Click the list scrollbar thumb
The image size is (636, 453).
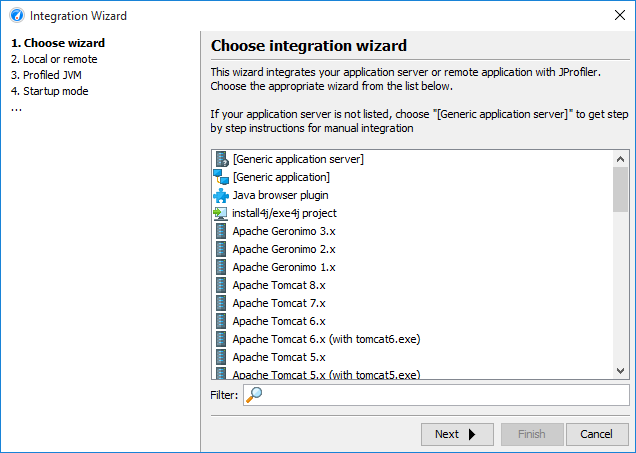(x=620, y=189)
